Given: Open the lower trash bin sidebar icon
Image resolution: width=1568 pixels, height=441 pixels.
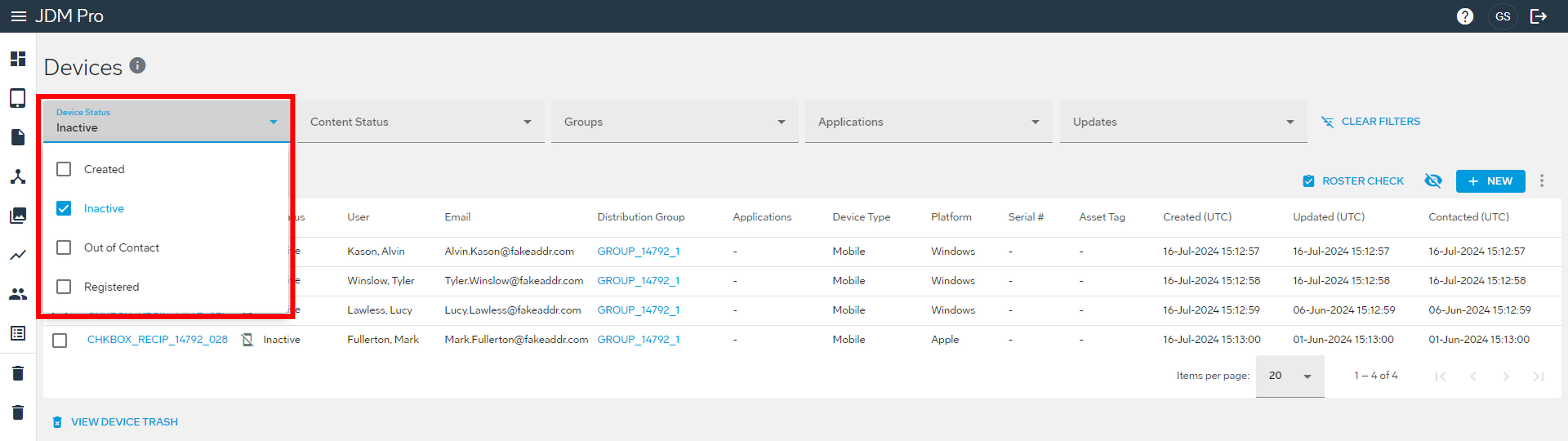Looking at the screenshot, I should 18,413.
